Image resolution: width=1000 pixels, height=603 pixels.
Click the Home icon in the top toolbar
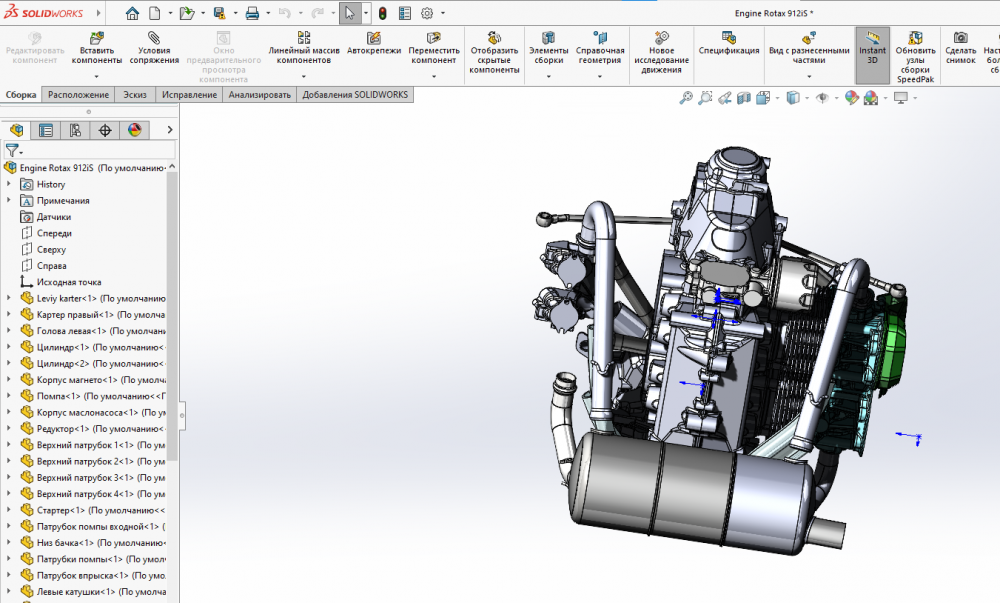(x=133, y=14)
